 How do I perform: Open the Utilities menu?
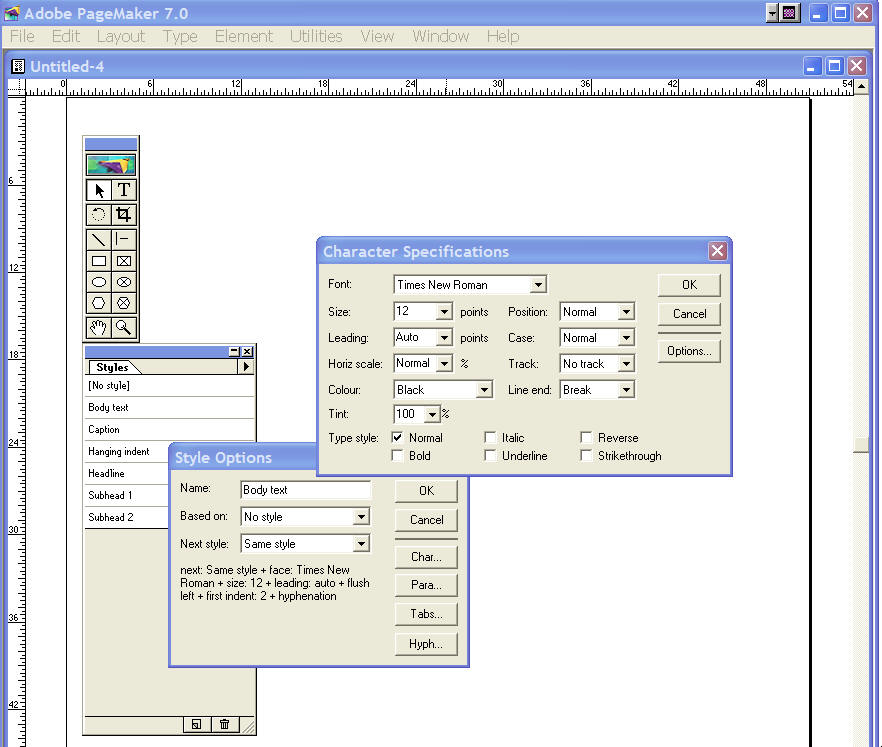(x=316, y=37)
